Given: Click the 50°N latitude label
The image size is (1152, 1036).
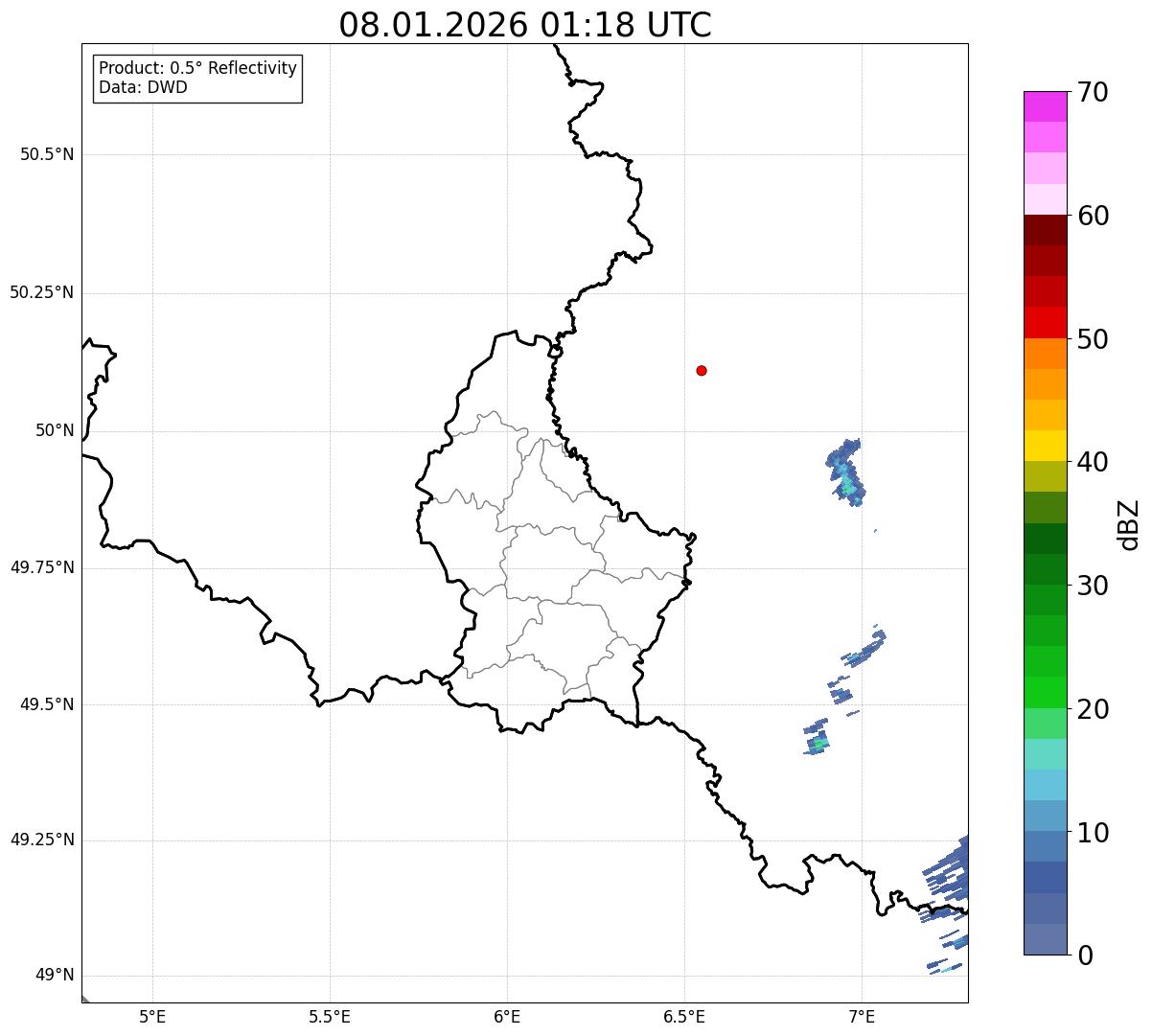Looking at the screenshot, I should click(55, 430).
